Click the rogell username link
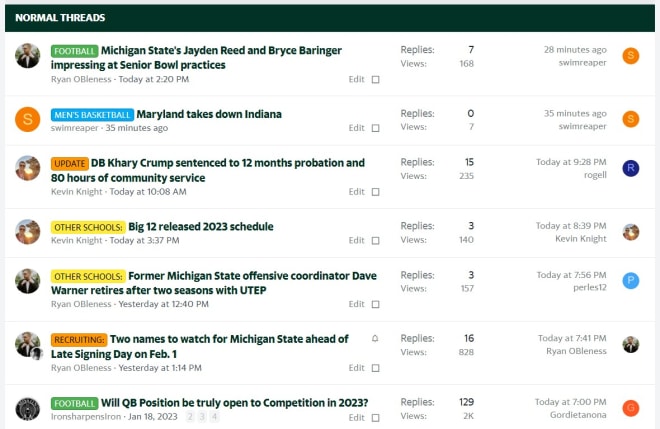 pos(595,175)
